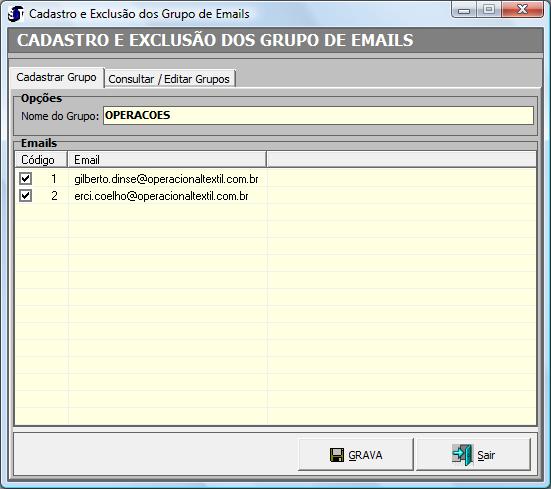Click the floppy disk icon on GRAVA

click(x=337, y=455)
